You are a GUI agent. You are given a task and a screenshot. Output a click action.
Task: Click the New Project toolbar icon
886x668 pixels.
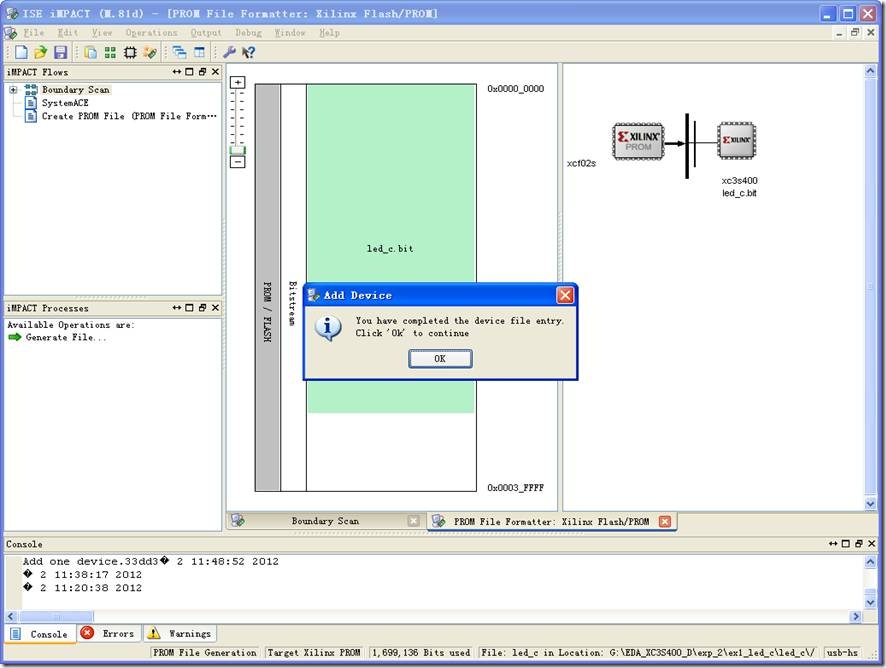21,52
